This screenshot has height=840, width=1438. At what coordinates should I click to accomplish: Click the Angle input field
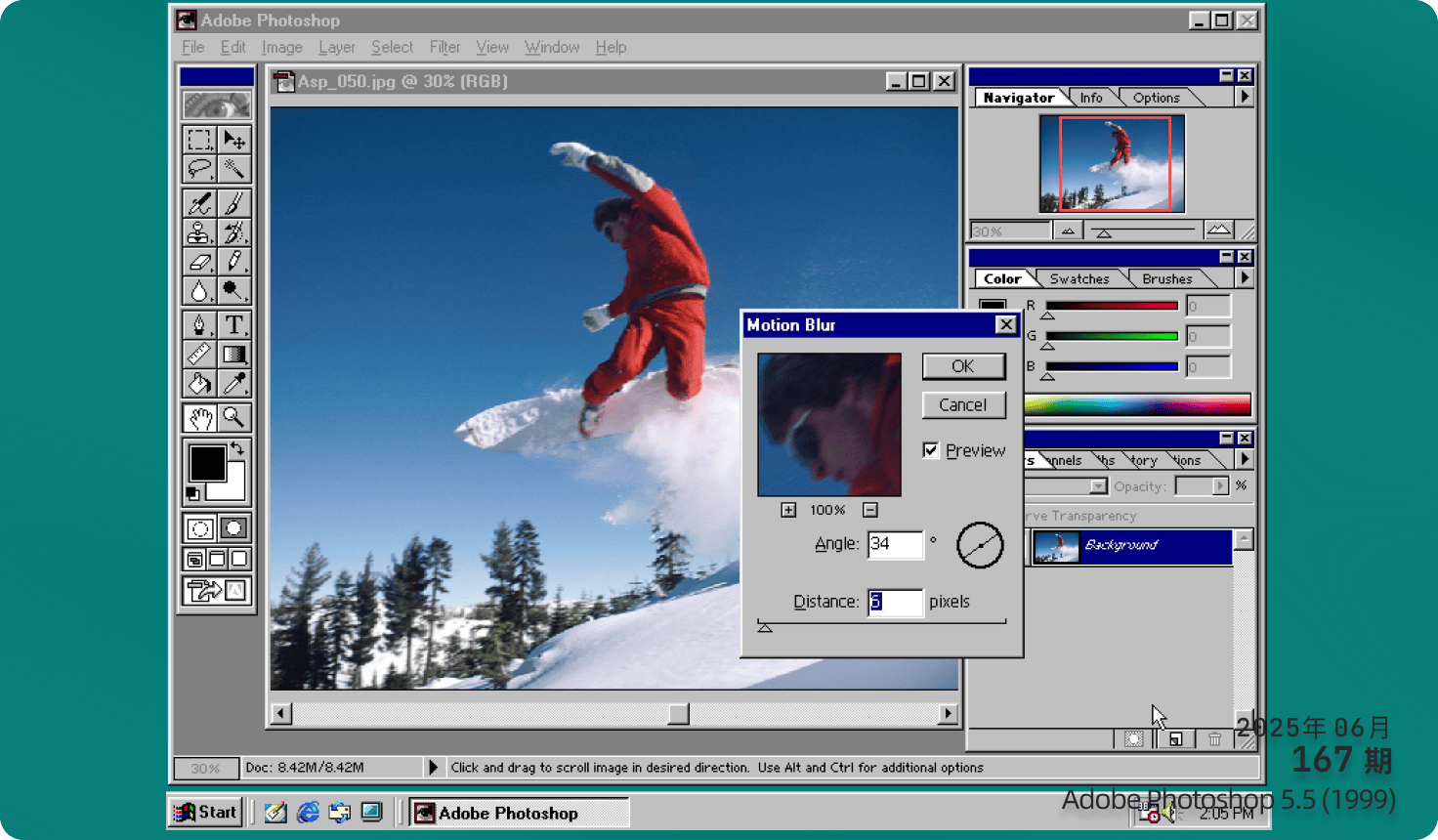[895, 544]
